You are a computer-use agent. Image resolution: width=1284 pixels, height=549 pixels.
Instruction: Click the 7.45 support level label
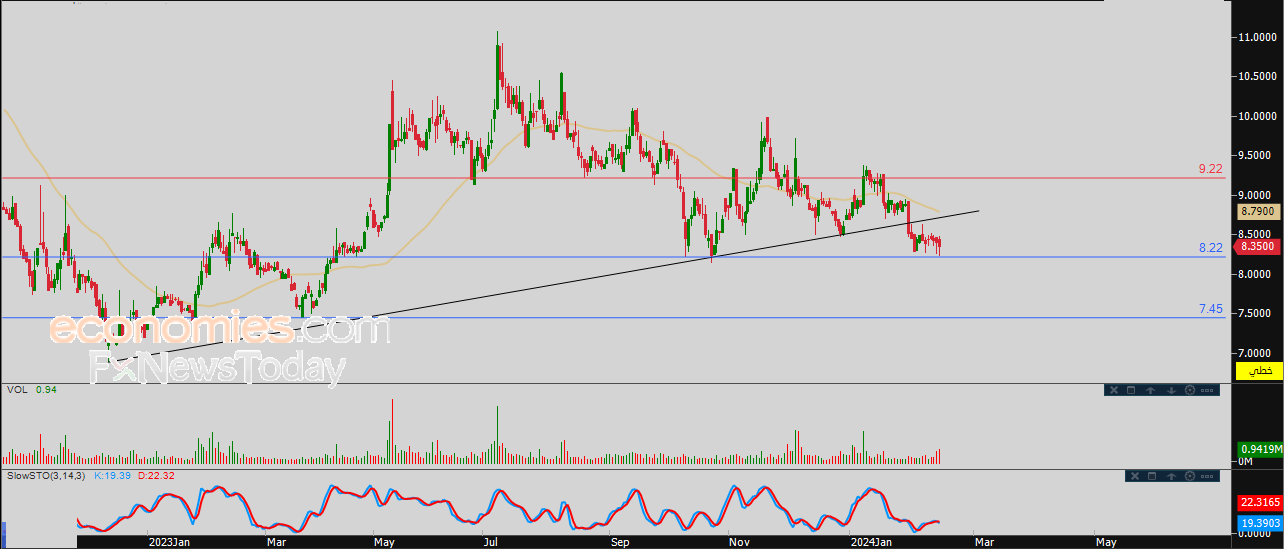pyautogui.click(x=1210, y=310)
